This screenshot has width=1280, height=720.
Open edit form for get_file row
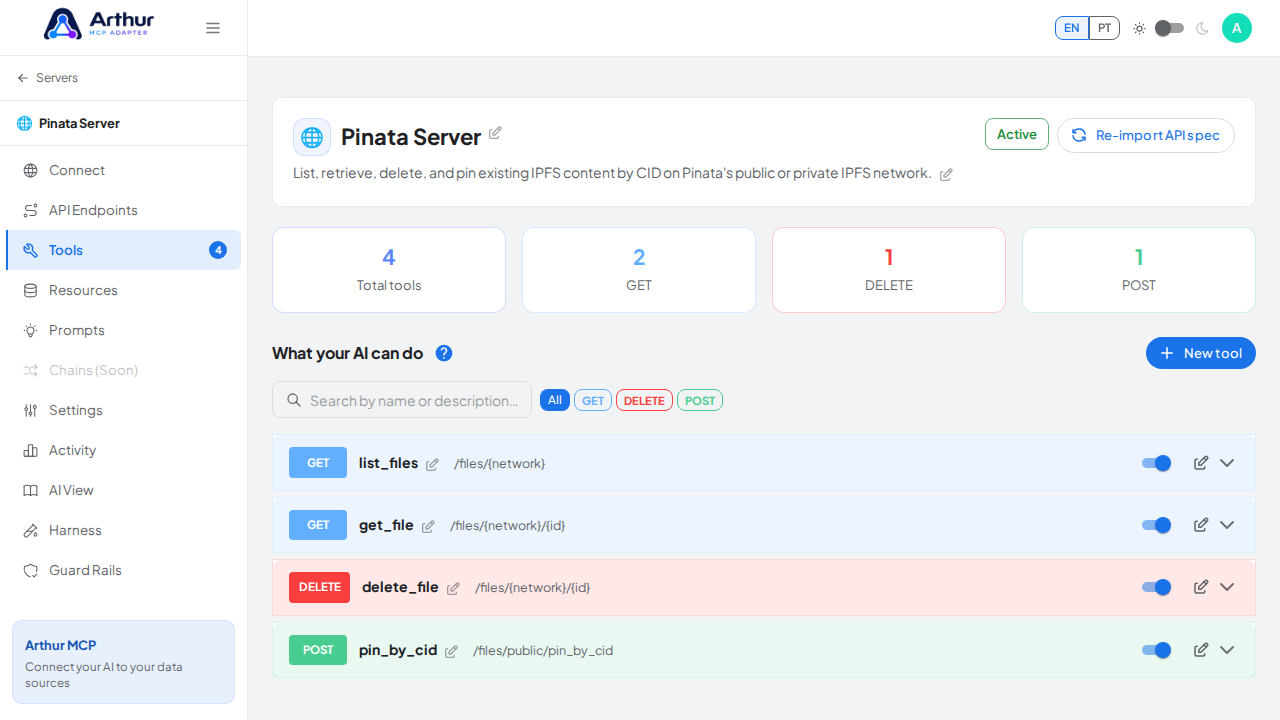click(x=1201, y=525)
